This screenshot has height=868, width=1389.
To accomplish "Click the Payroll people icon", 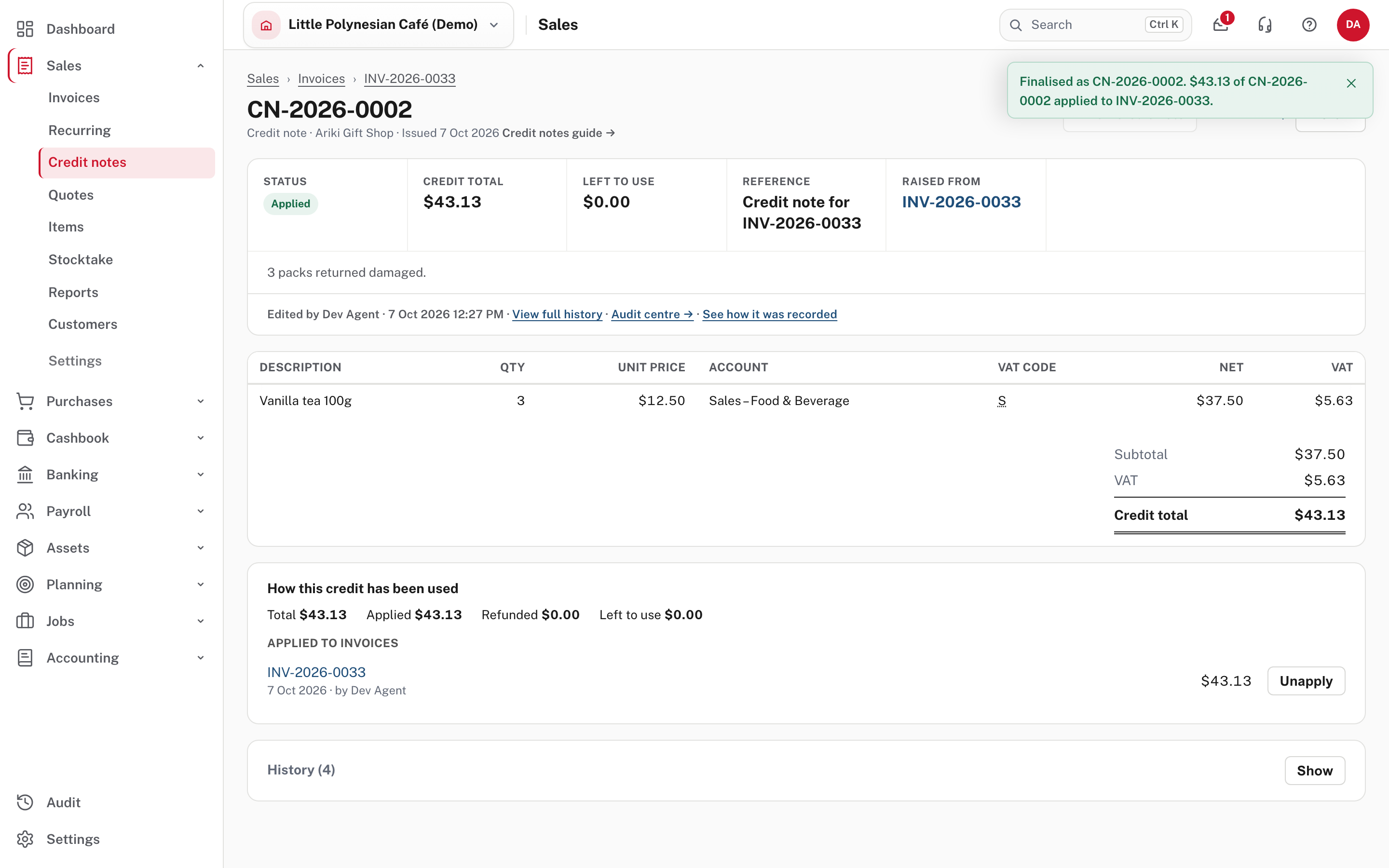I will (x=25, y=511).
